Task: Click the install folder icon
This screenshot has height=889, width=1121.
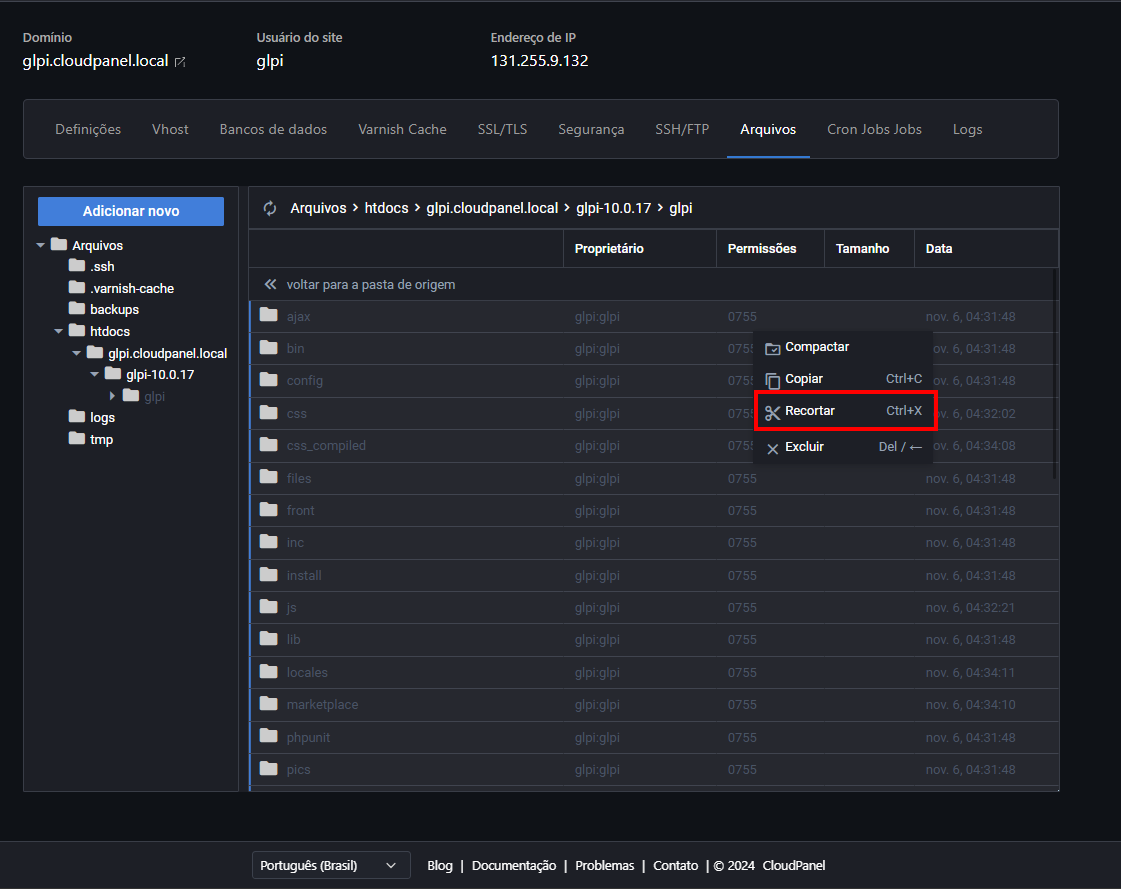Action: tap(269, 574)
